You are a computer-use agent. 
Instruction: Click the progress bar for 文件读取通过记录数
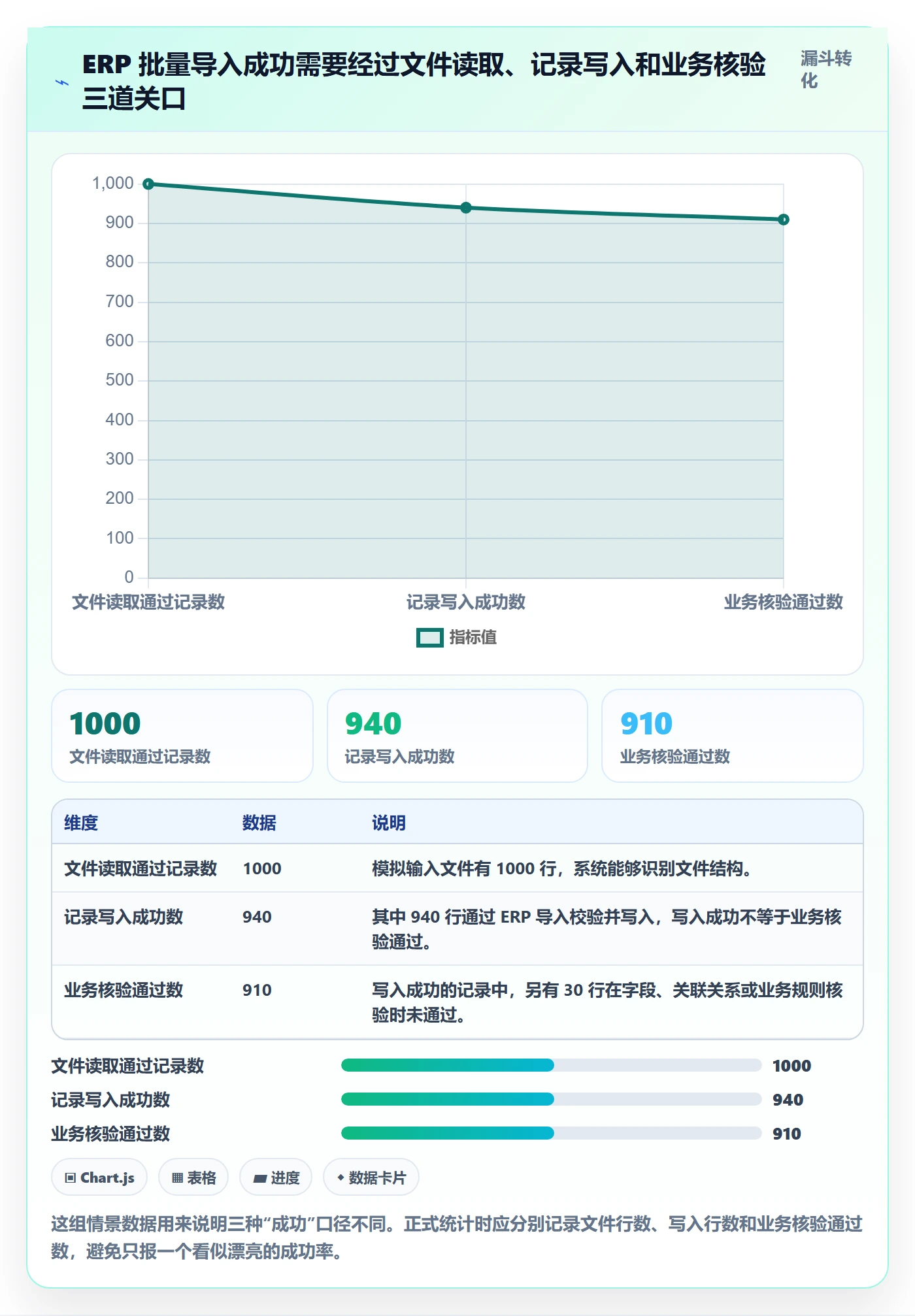pos(551,1066)
